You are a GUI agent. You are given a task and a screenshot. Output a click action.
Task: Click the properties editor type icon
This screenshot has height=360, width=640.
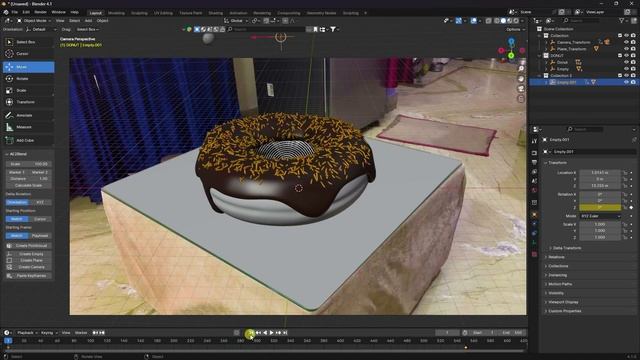537,129
